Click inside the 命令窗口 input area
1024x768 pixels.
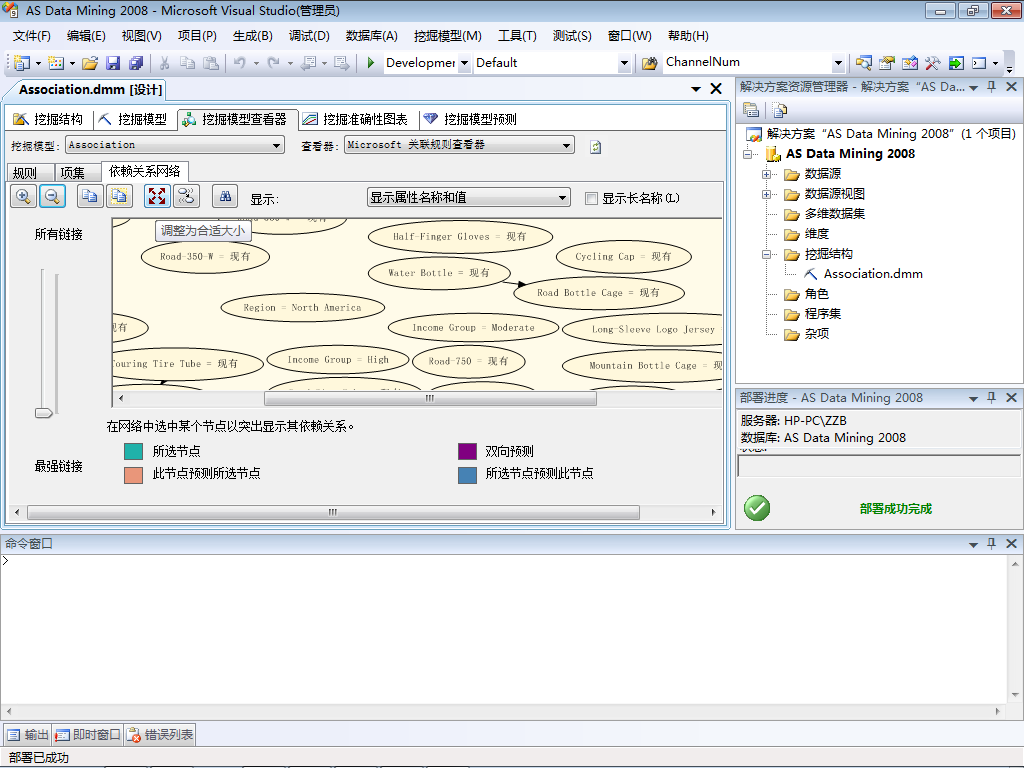tap(503, 628)
